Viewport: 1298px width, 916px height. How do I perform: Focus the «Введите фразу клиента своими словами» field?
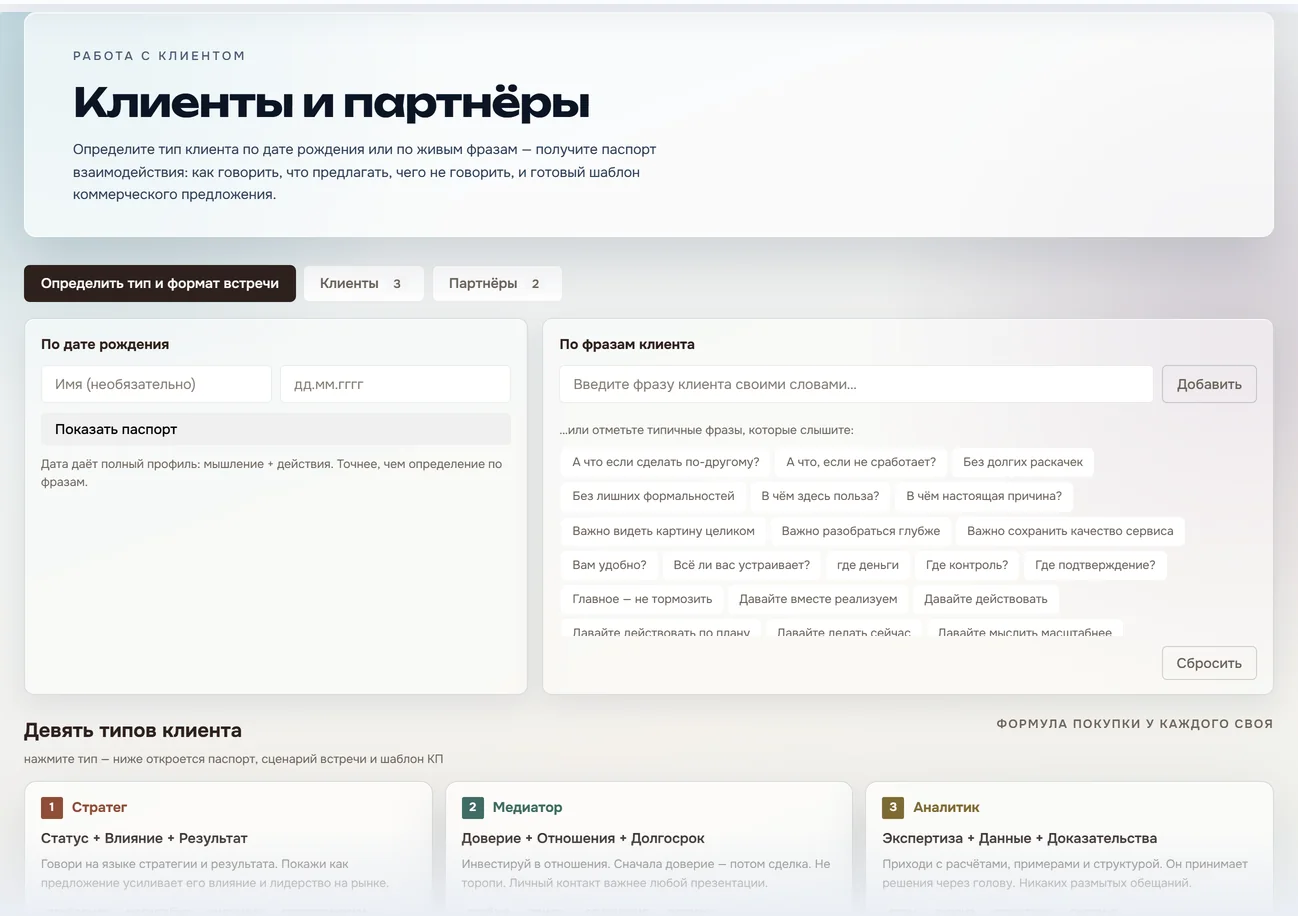tap(856, 384)
